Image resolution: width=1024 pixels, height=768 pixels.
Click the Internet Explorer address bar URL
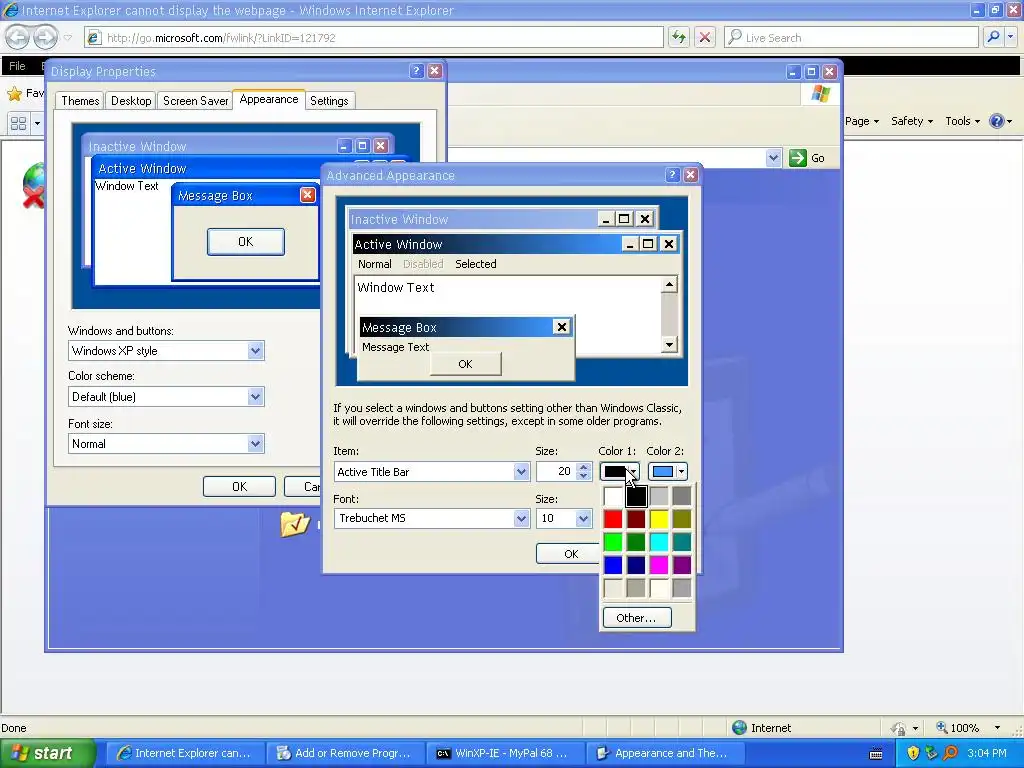(x=374, y=37)
